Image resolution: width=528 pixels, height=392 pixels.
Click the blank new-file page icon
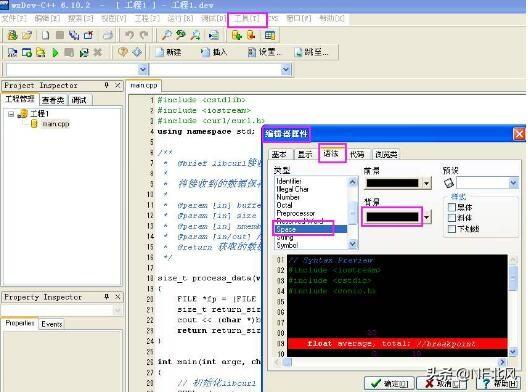point(45,35)
